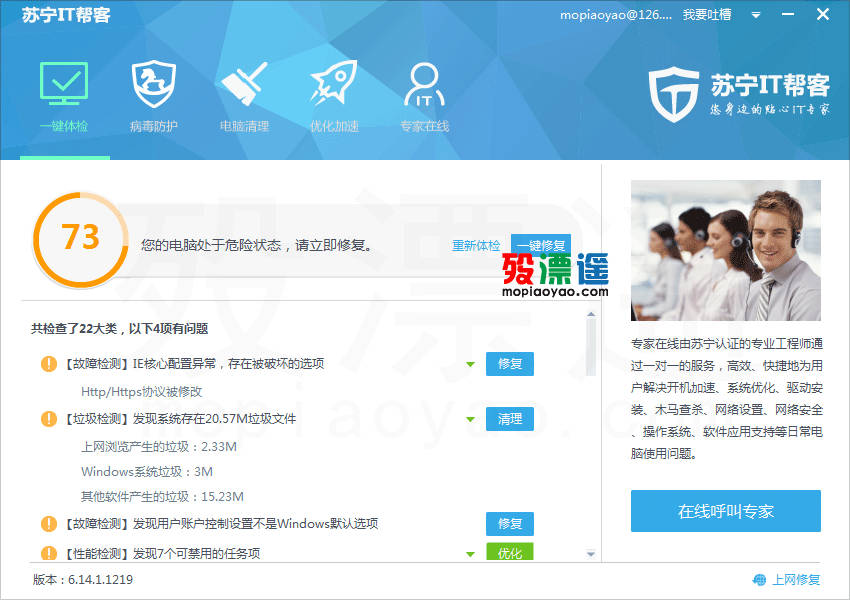This screenshot has height=600, width=850.
Task: Click 清理 button for junk files
Action: (x=510, y=418)
